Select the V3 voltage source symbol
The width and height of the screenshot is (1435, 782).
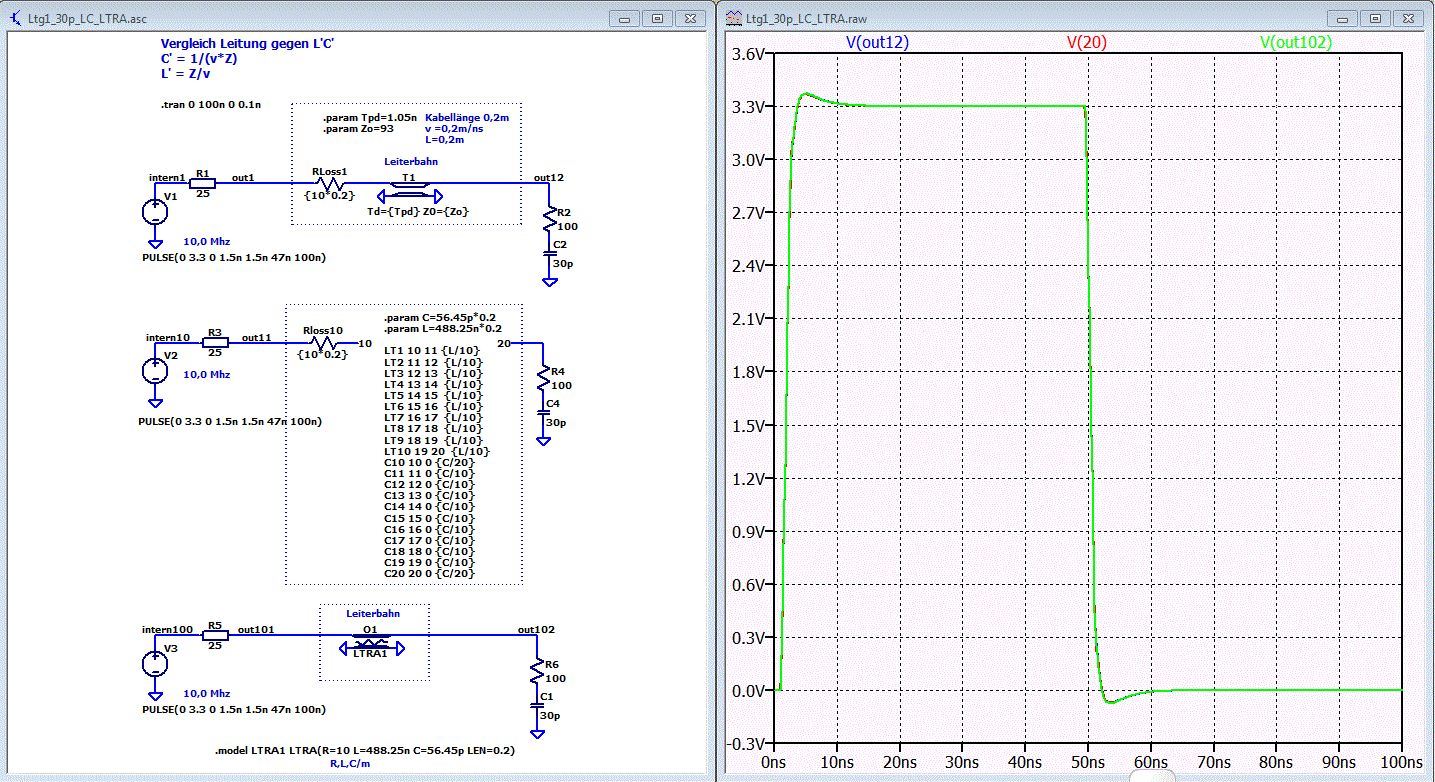click(154, 663)
